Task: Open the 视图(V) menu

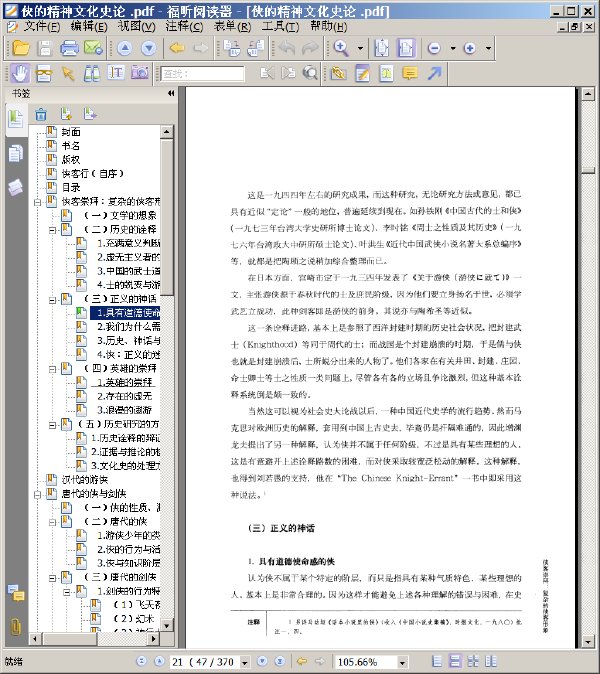Action: [136, 27]
